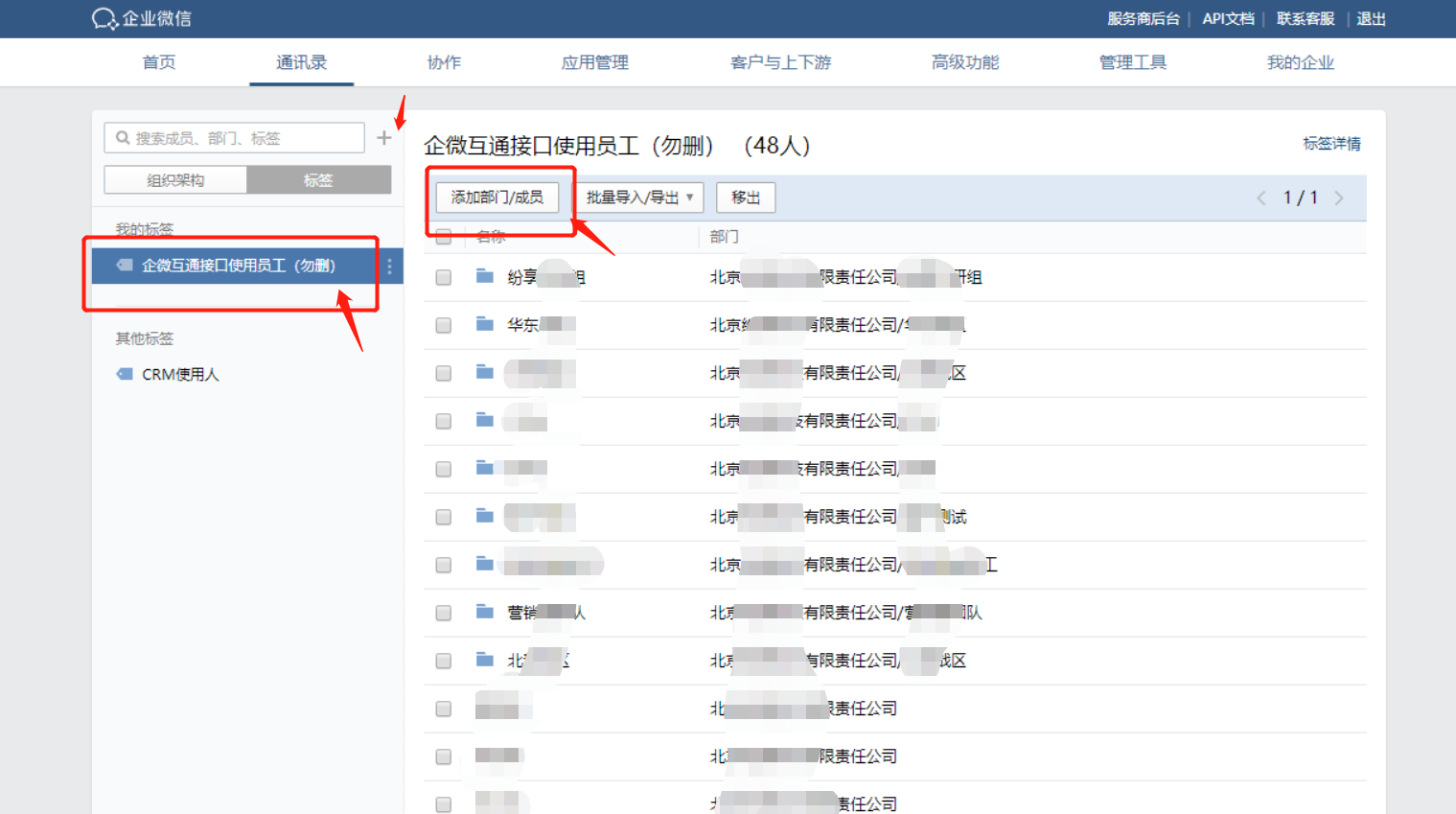
Task: Open the 批量导入/导出 dropdown
Action: click(x=639, y=198)
